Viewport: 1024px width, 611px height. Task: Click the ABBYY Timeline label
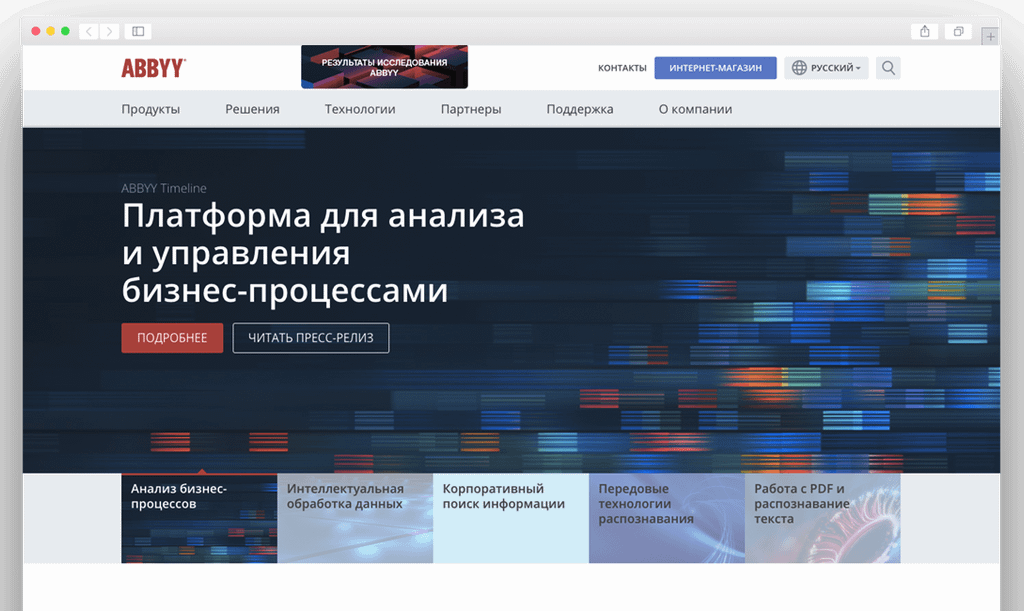(x=164, y=188)
